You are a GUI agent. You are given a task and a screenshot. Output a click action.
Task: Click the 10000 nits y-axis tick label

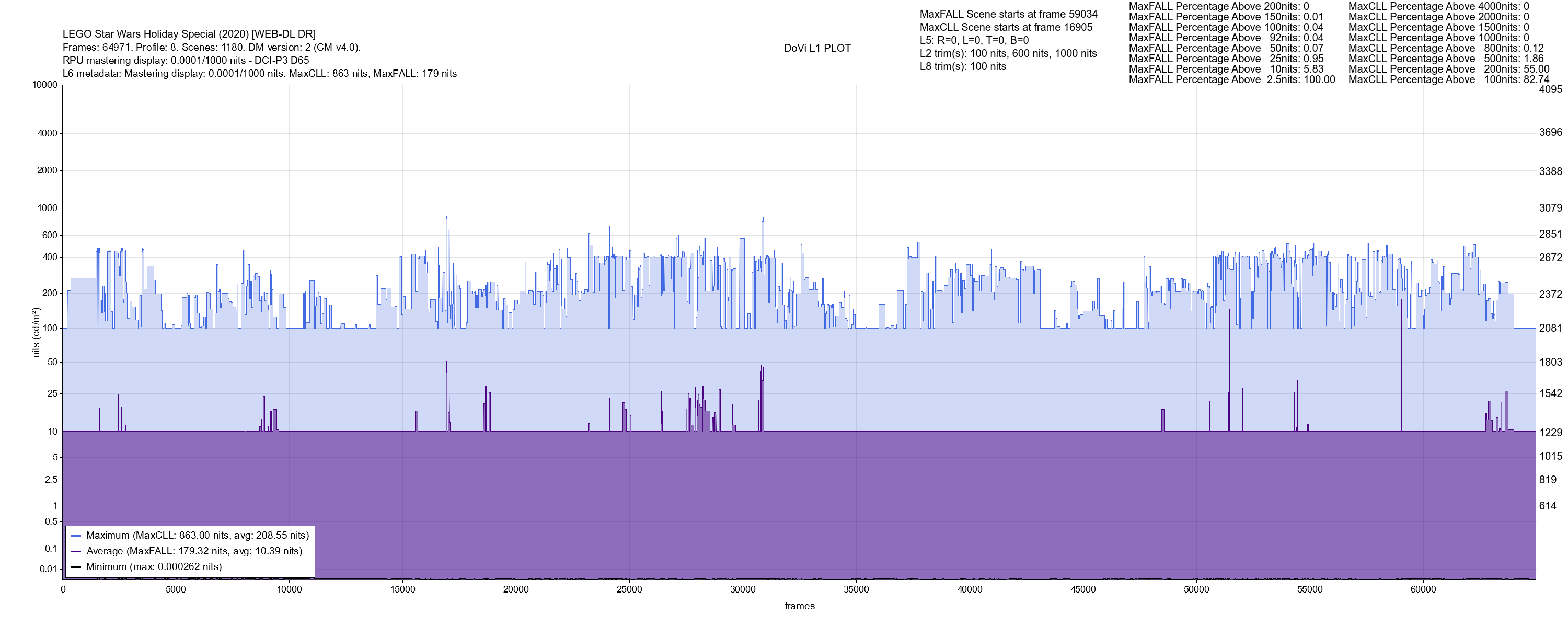[44, 85]
